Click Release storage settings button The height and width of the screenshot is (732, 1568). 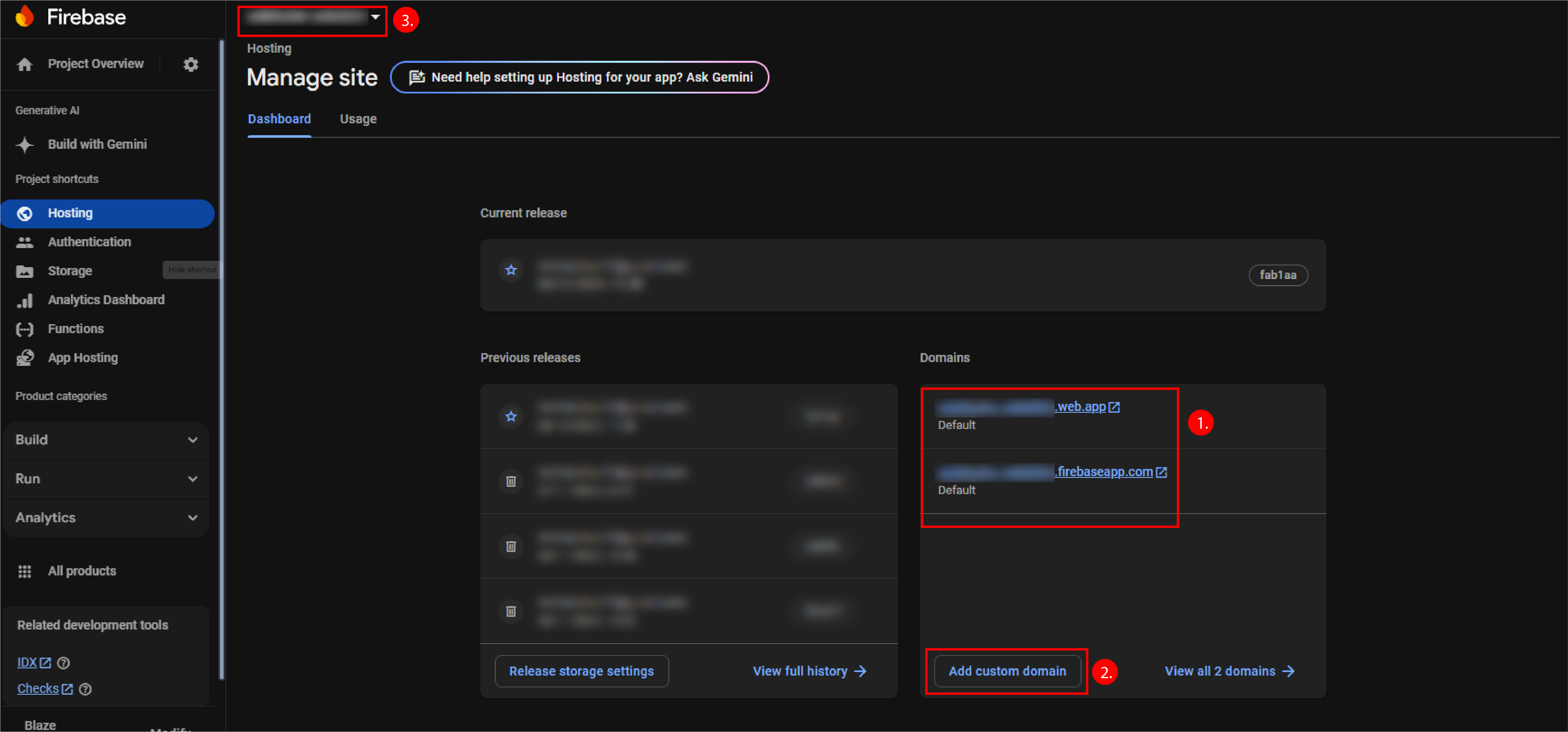pos(581,671)
